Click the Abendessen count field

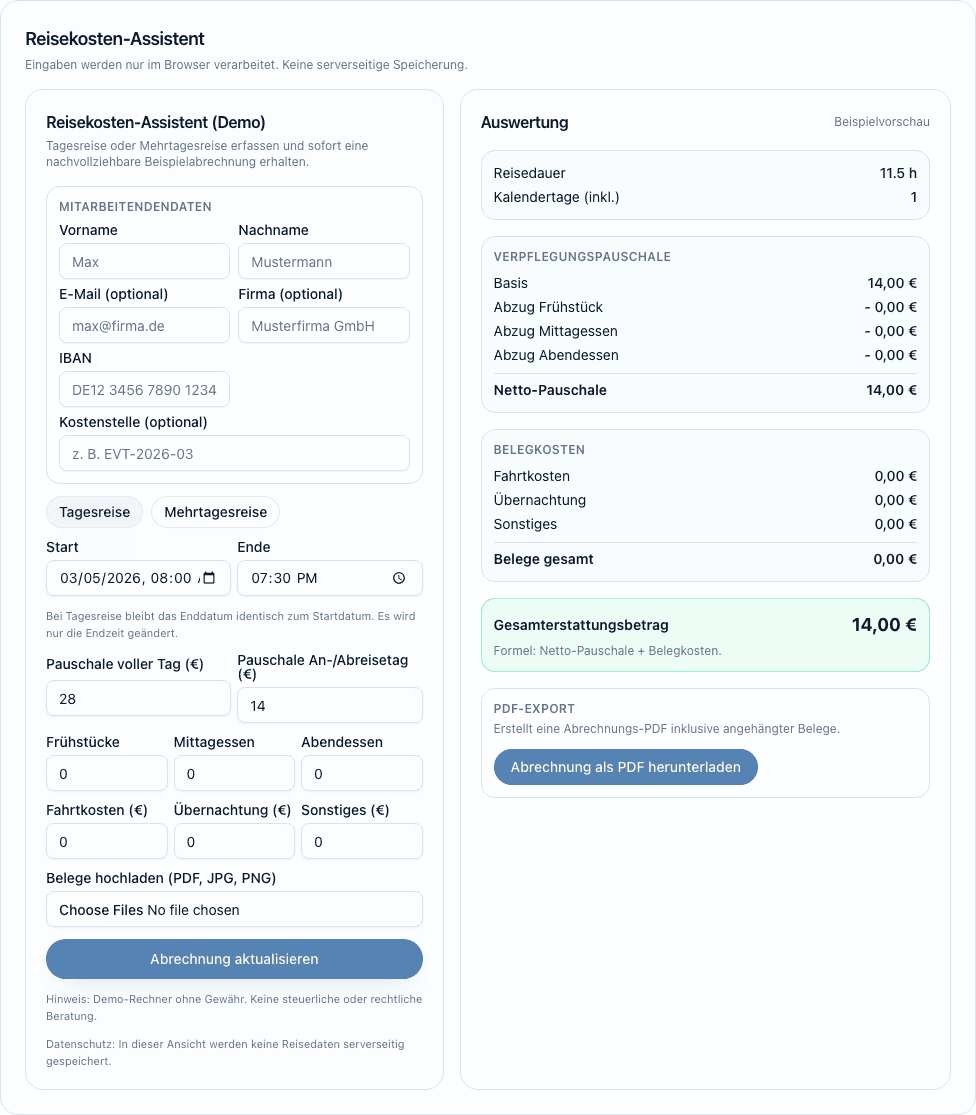[361, 774]
